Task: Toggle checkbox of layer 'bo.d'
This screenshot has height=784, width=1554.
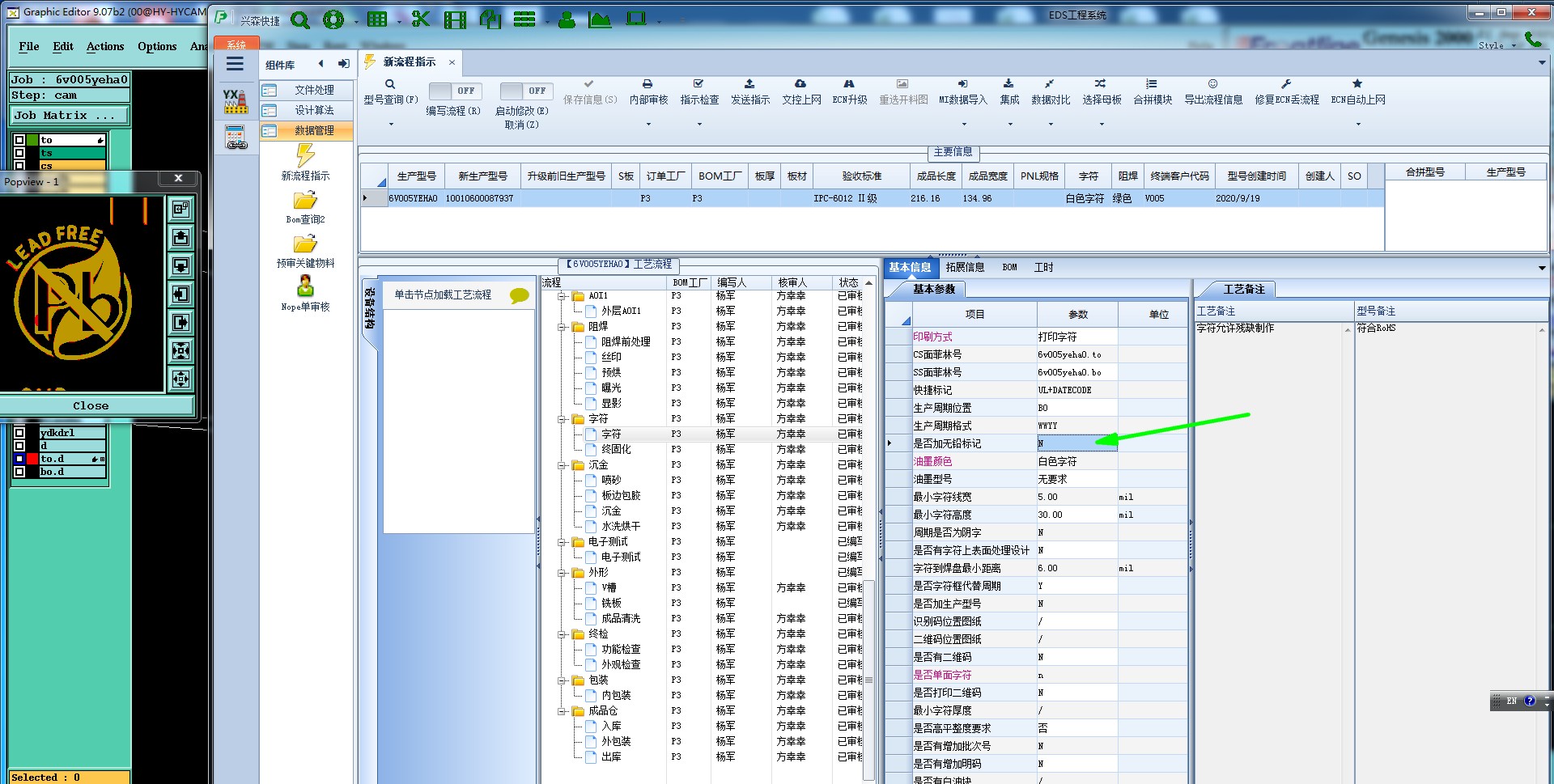Action: (19, 472)
